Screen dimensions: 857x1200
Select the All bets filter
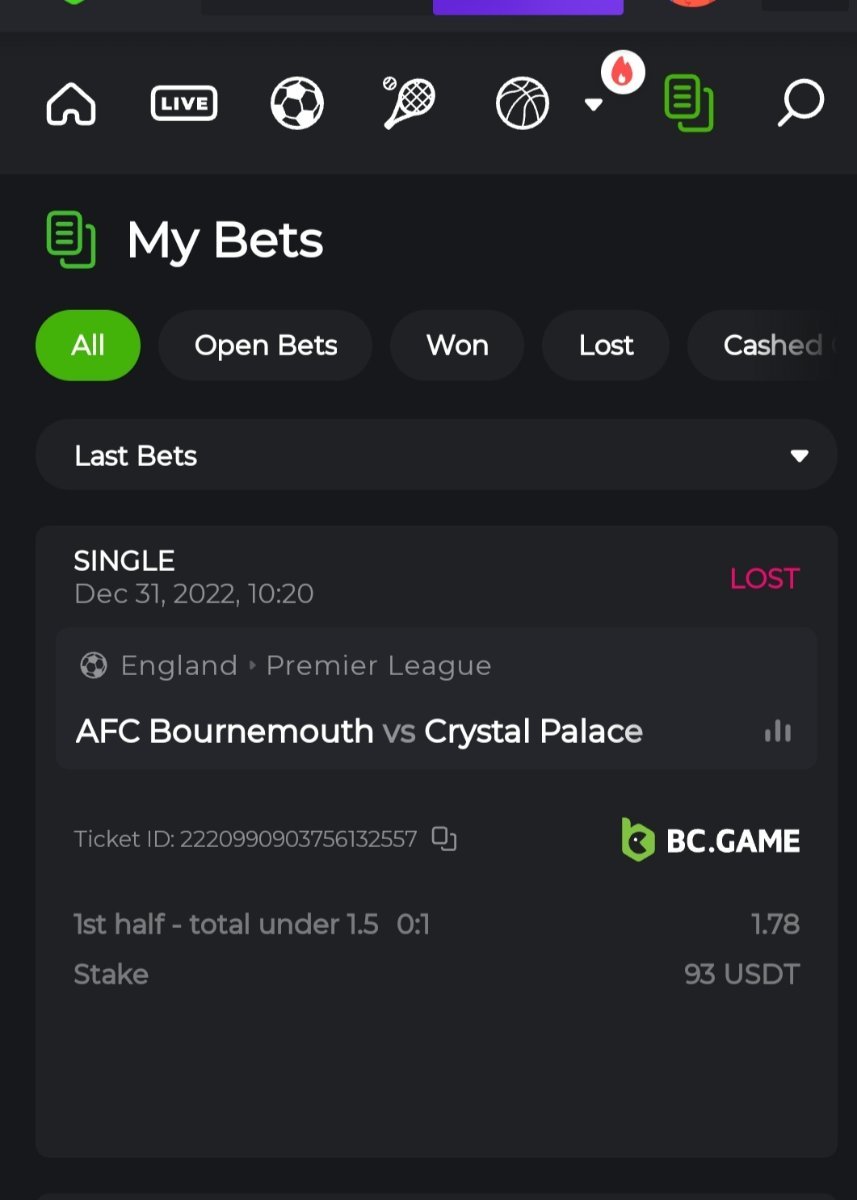88,346
